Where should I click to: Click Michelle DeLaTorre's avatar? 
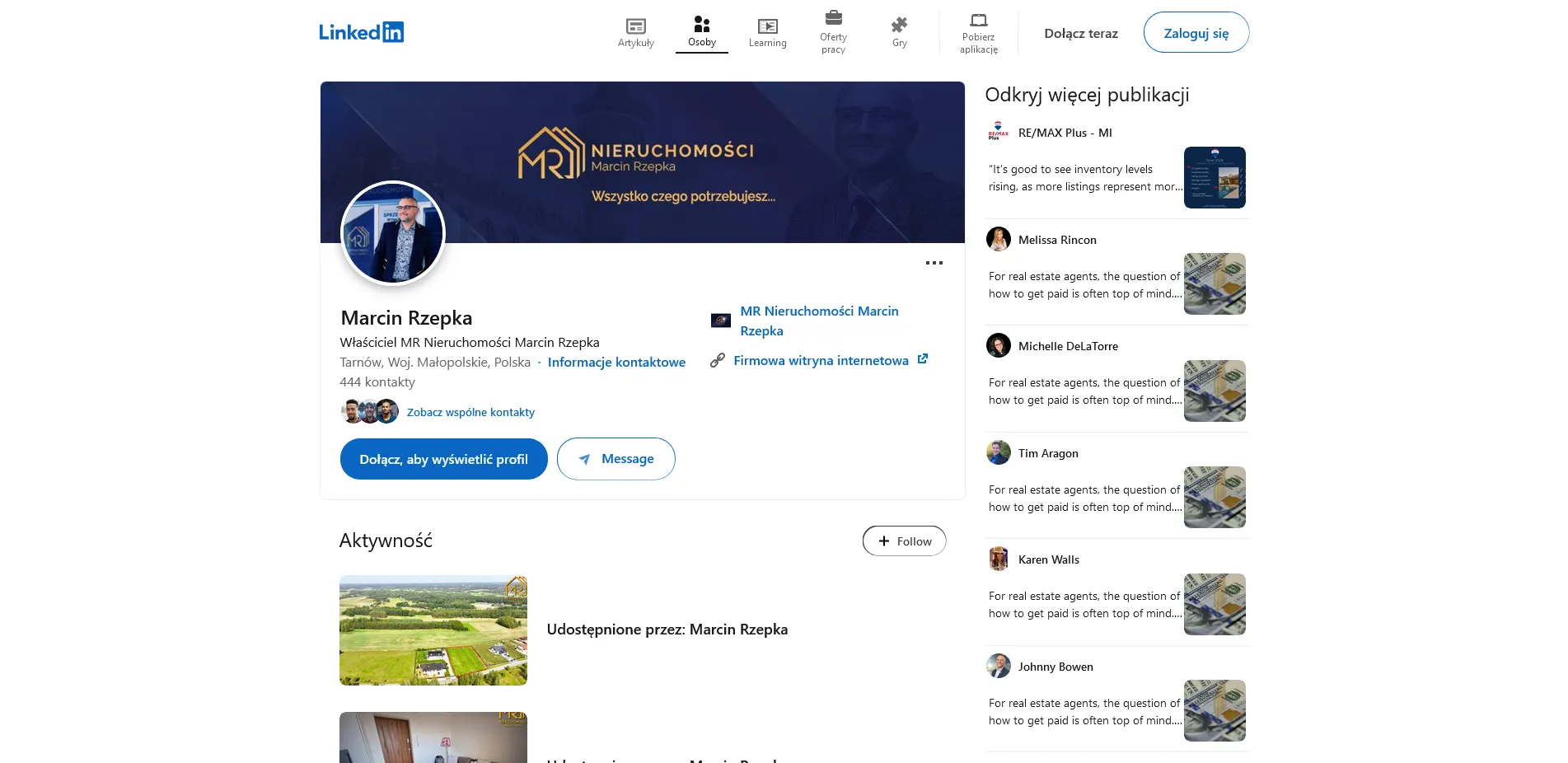pos(999,345)
